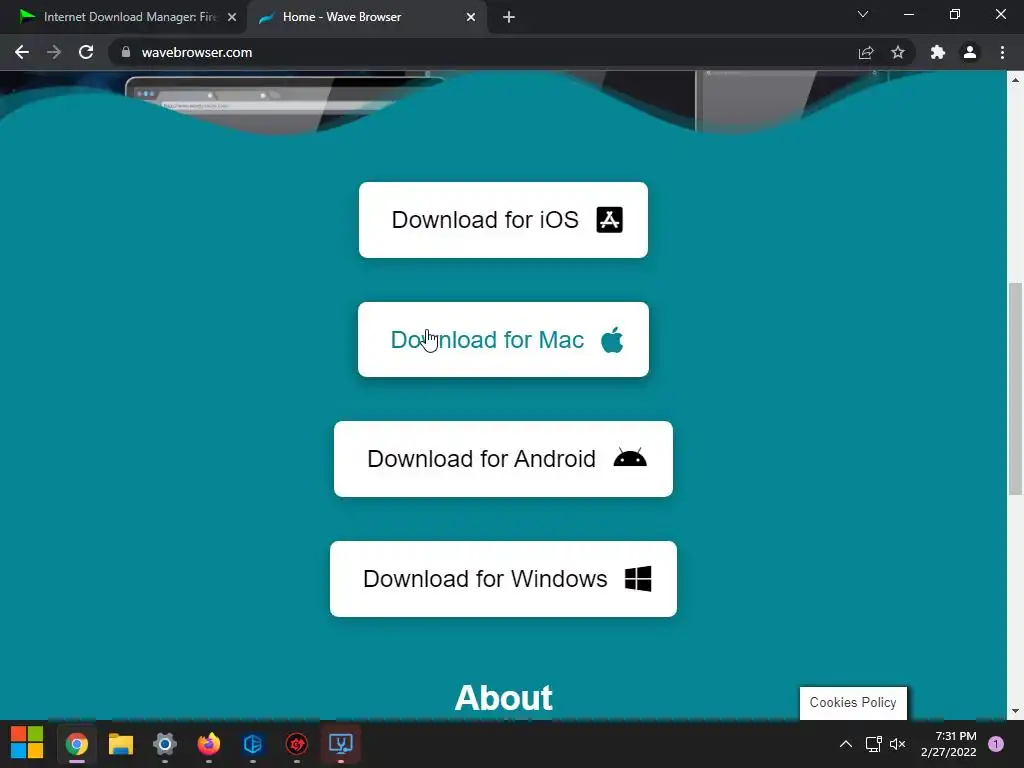Click Download for Android button
The width and height of the screenshot is (1024, 768).
tap(504, 459)
